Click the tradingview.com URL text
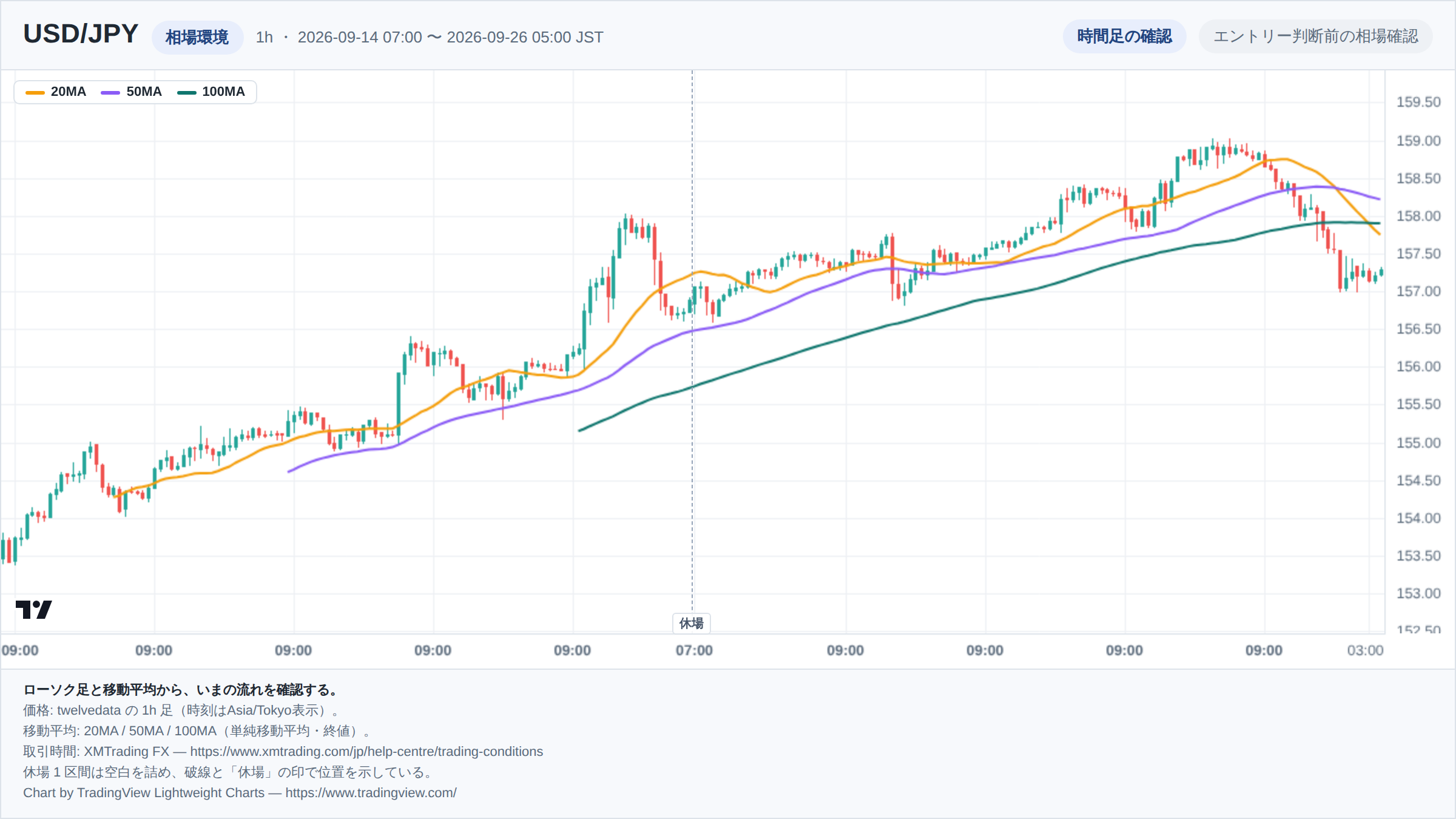Viewport: 1456px width, 819px height. point(371,793)
